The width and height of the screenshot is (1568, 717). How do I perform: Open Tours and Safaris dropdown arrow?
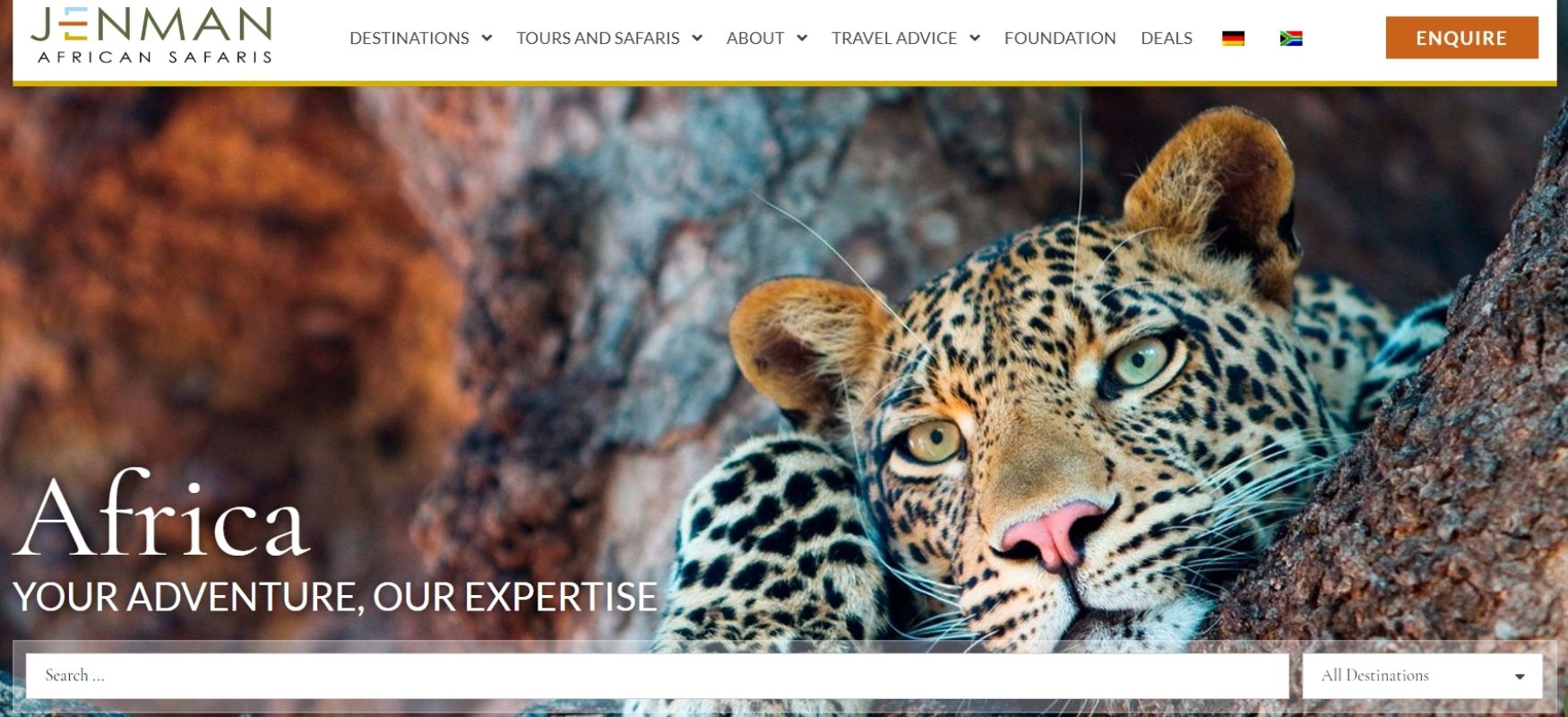pyautogui.click(x=697, y=39)
